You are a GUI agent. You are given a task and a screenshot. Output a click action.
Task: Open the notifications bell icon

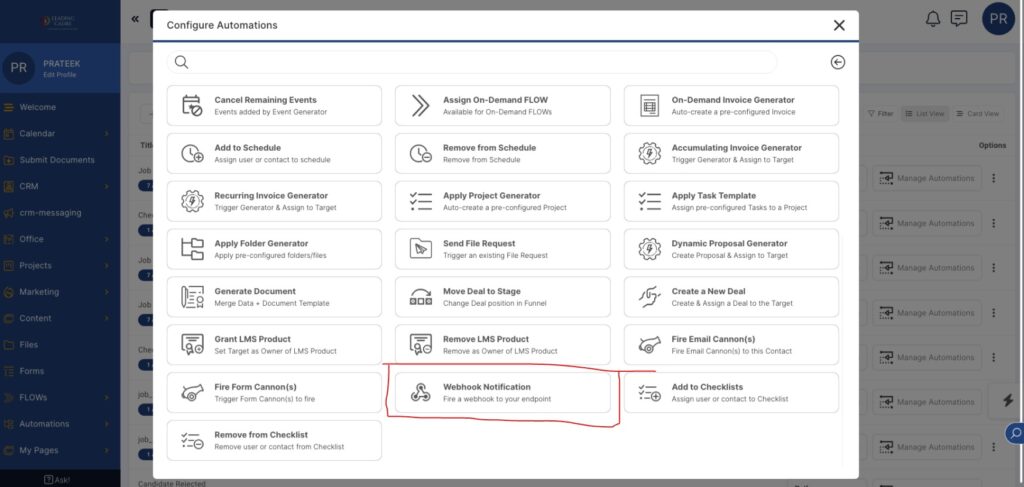(933, 19)
